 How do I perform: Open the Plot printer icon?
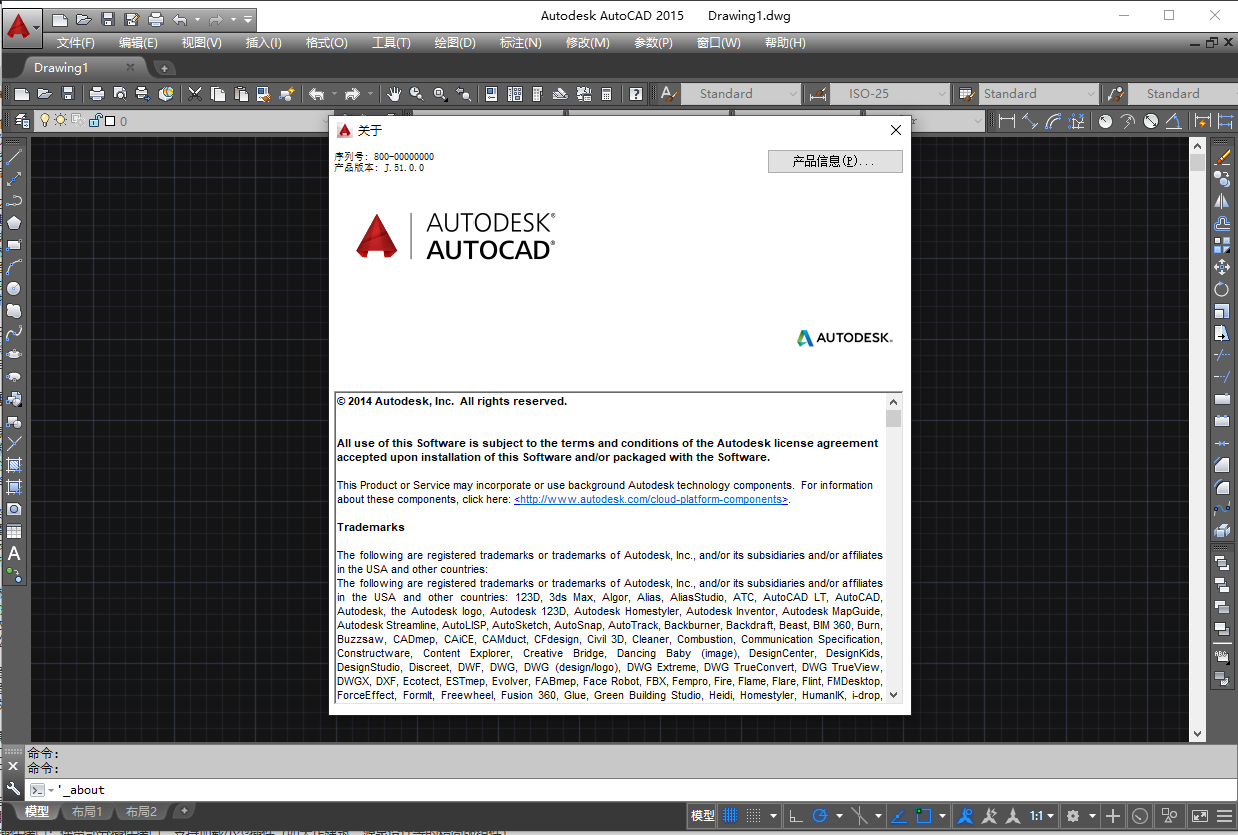point(97,94)
